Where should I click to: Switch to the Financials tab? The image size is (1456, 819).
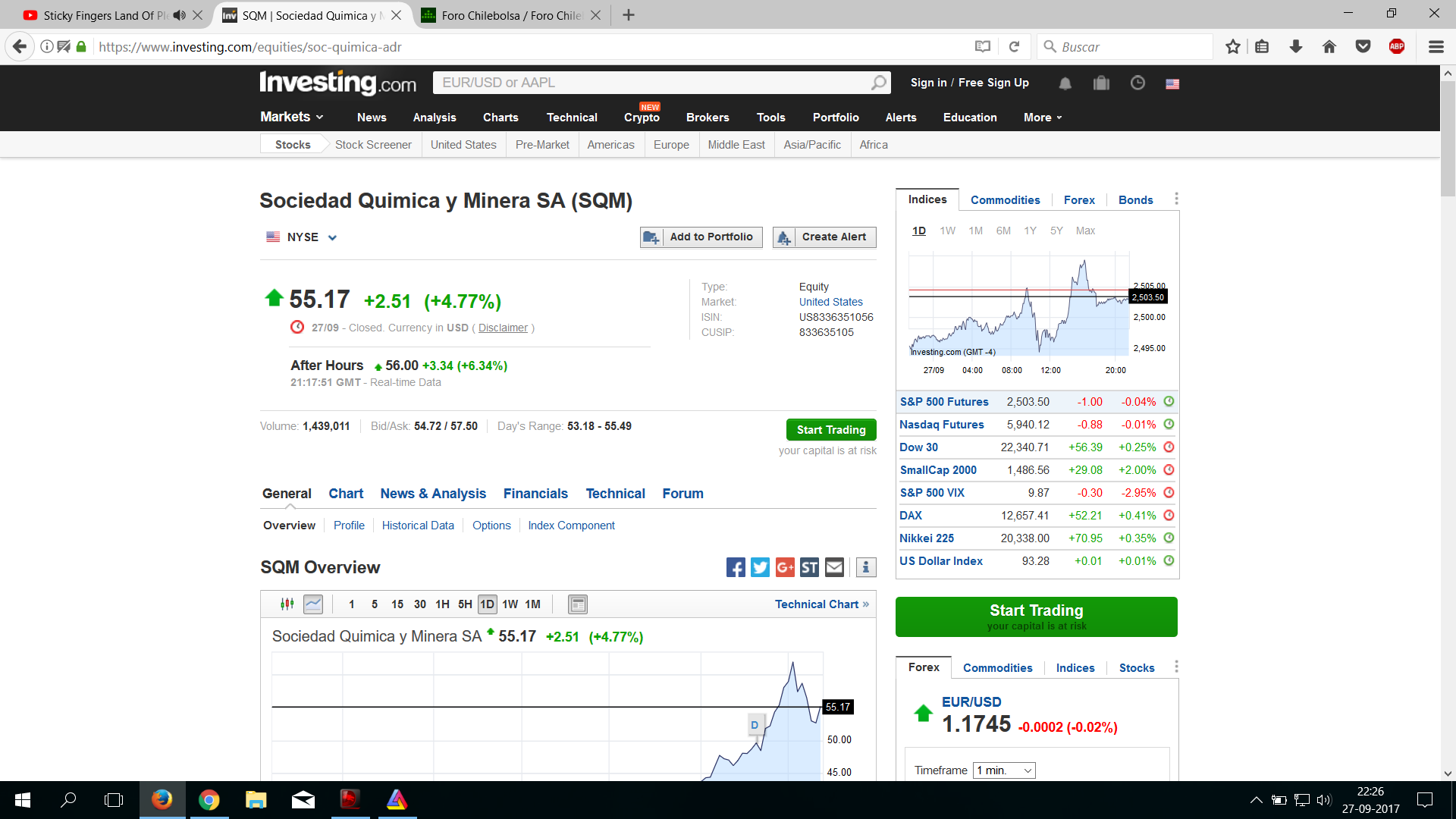pyautogui.click(x=535, y=494)
